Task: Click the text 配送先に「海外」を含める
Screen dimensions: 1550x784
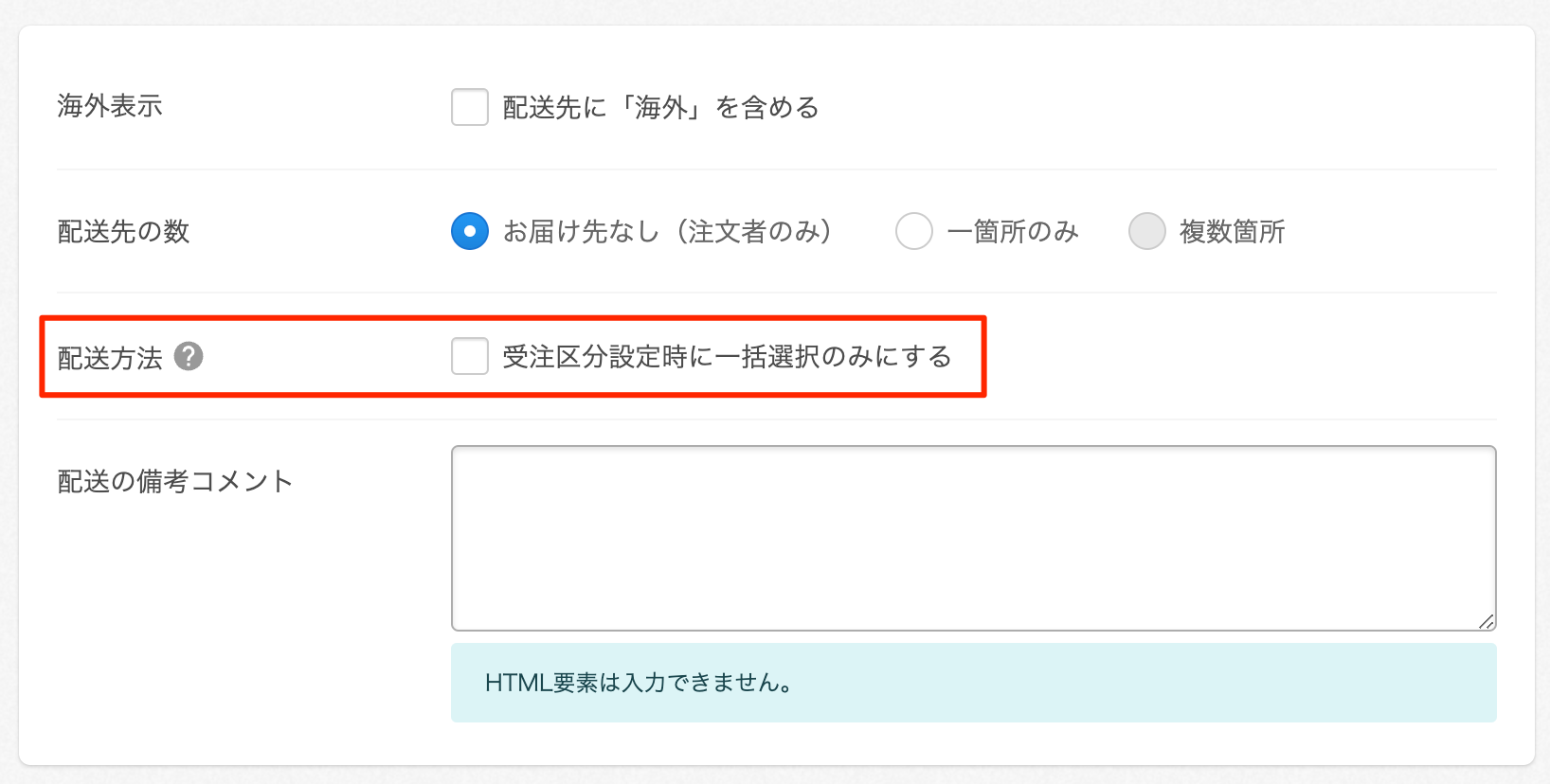Action: pyautogui.click(x=660, y=107)
